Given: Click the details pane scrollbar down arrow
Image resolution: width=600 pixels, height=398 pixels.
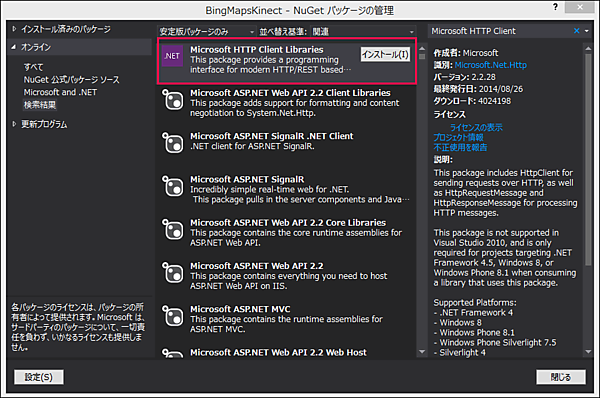Looking at the screenshot, I should tap(588, 352).
